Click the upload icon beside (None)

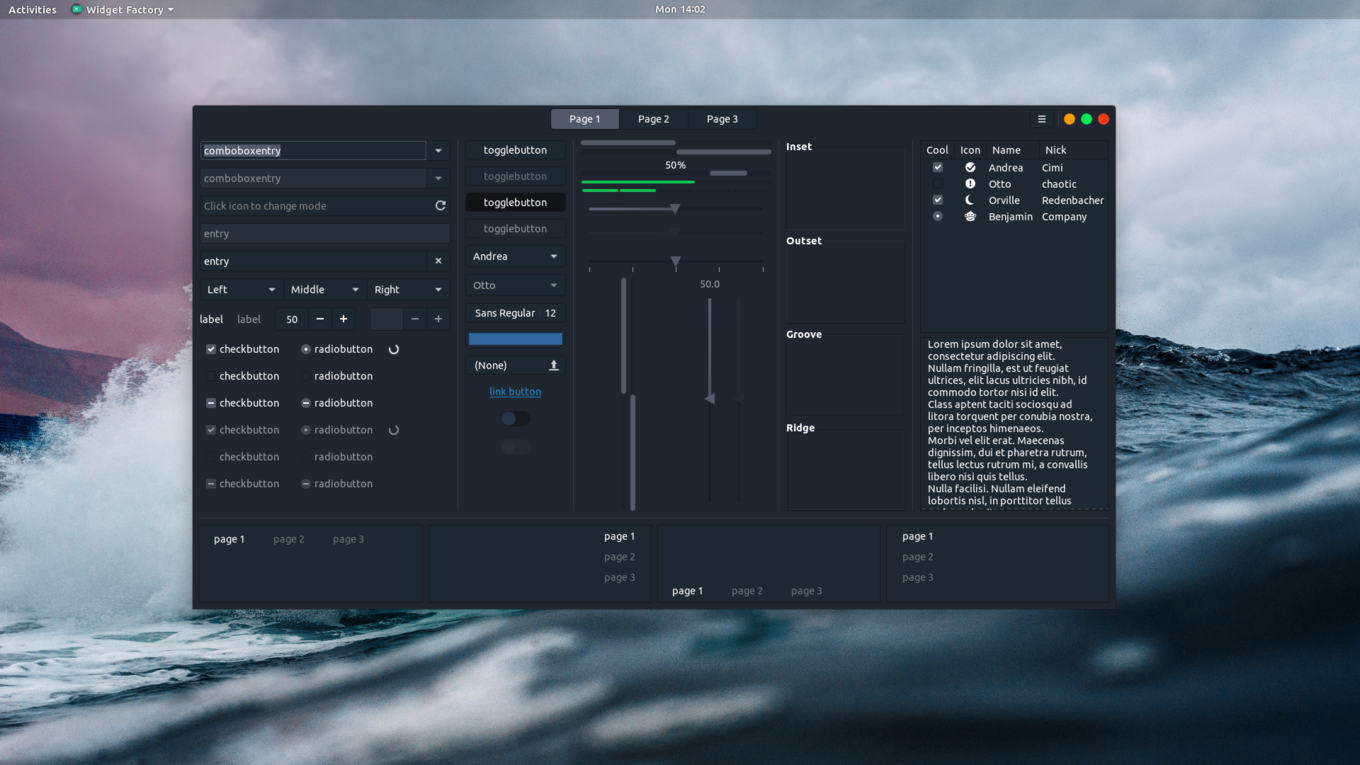click(x=553, y=365)
